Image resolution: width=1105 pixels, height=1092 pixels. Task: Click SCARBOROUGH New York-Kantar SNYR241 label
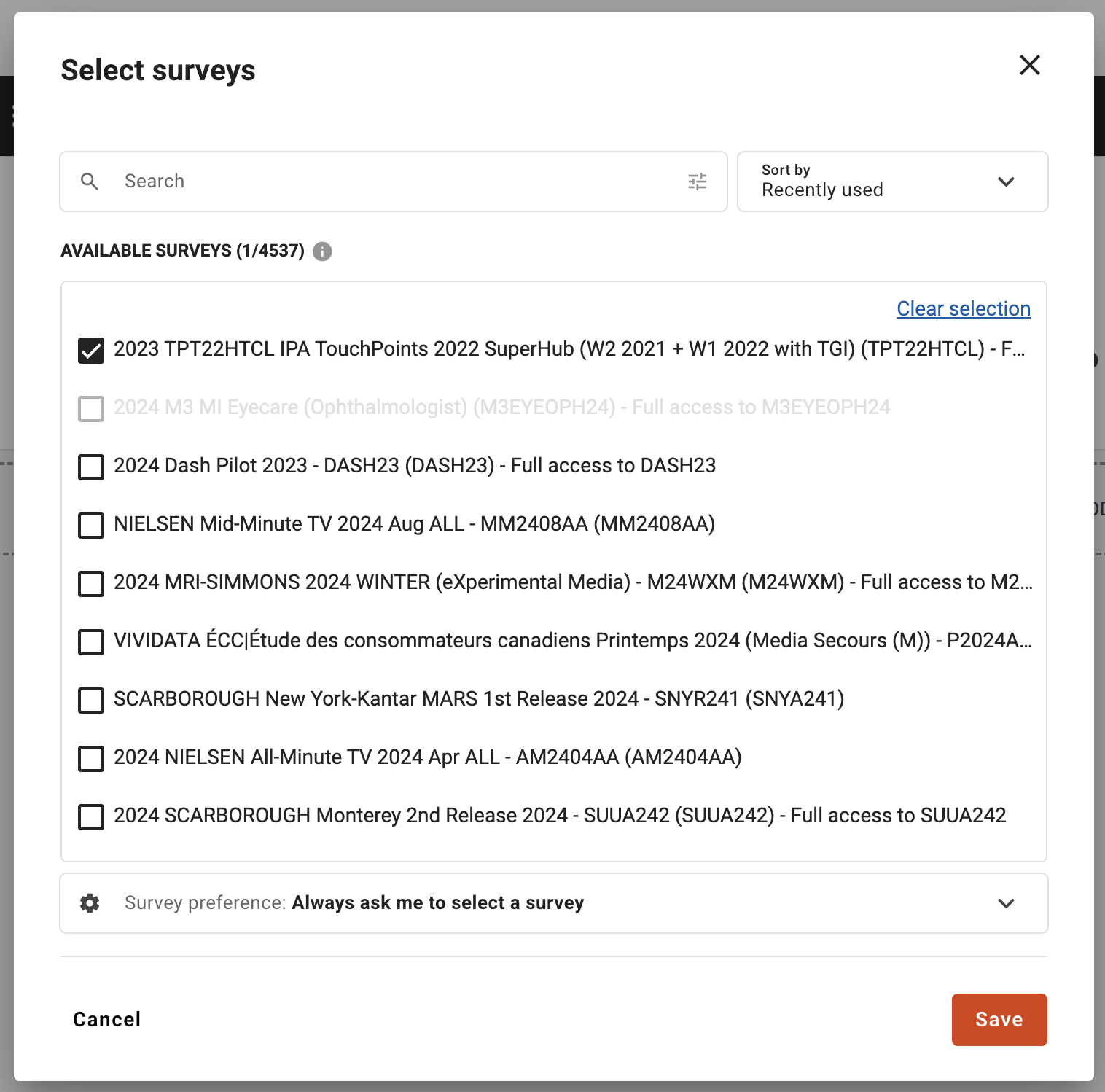coord(479,698)
